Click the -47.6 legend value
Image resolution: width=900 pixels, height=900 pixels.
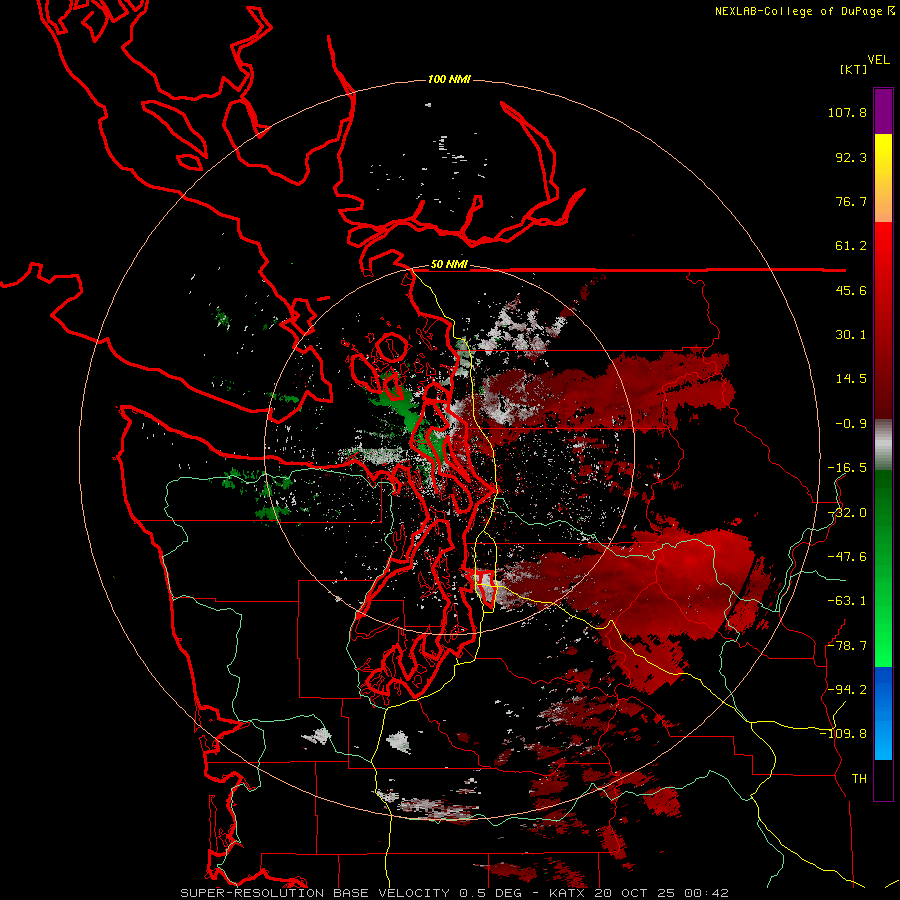847,557
